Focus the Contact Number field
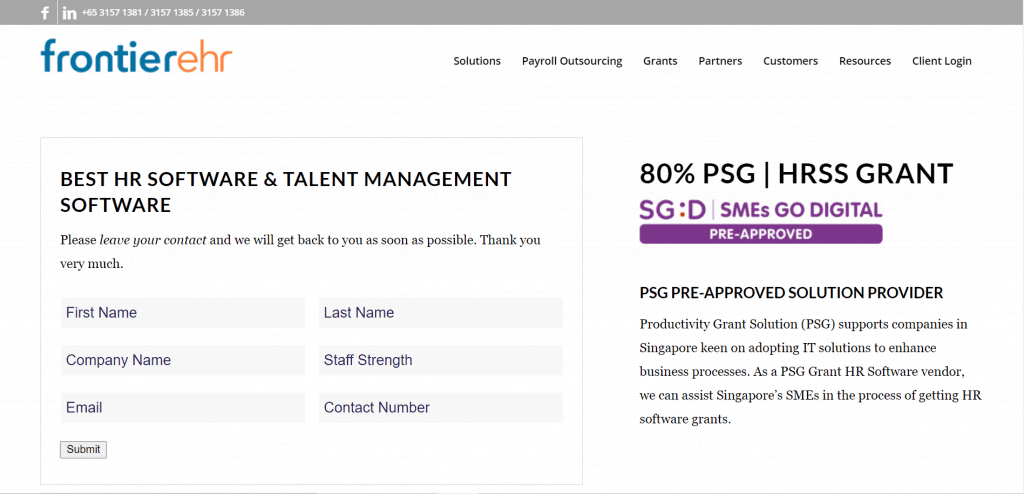The width and height of the screenshot is (1024, 494). (x=441, y=408)
